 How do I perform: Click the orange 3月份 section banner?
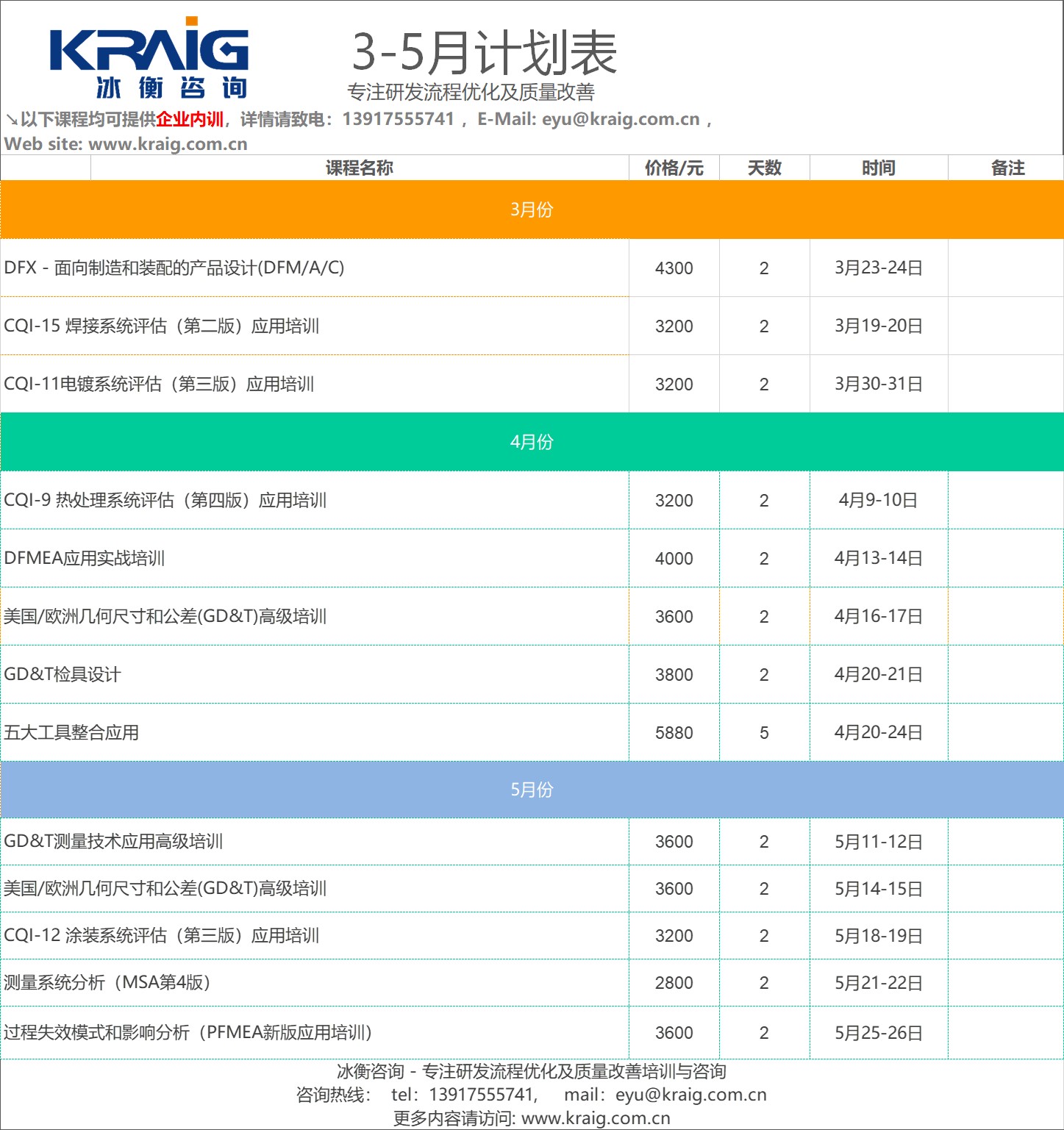point(532,210)
